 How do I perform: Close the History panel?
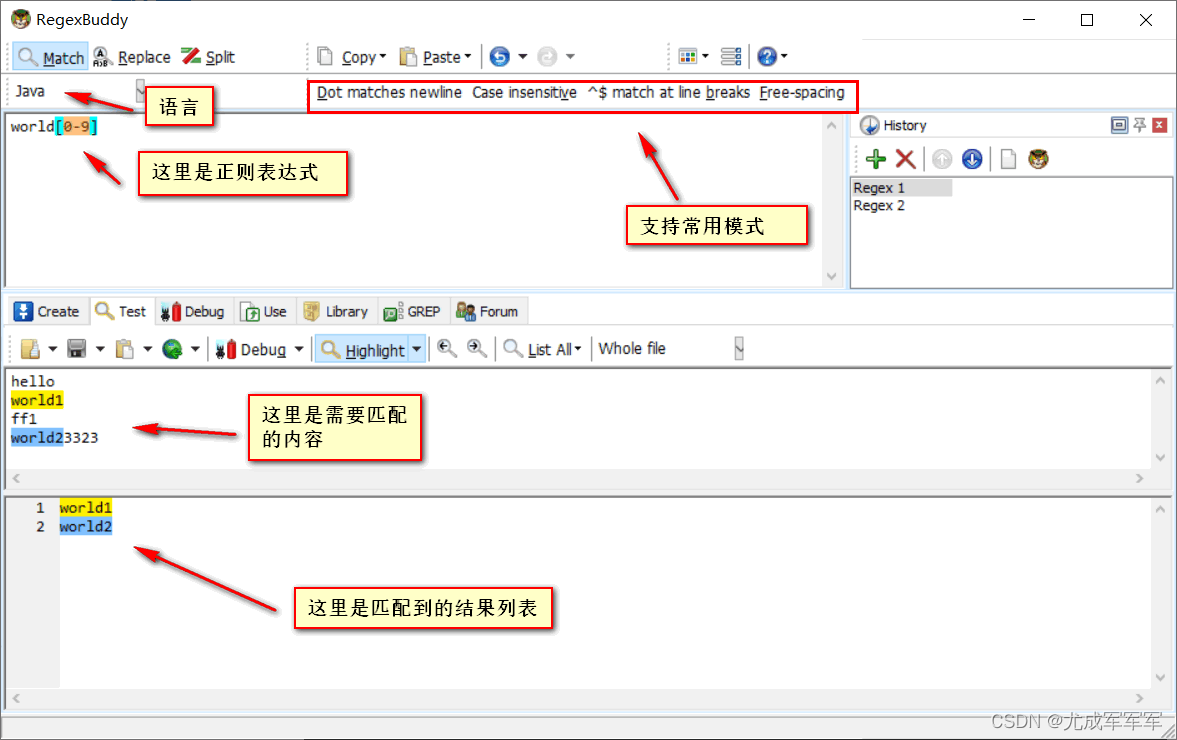click(1159, 125)
